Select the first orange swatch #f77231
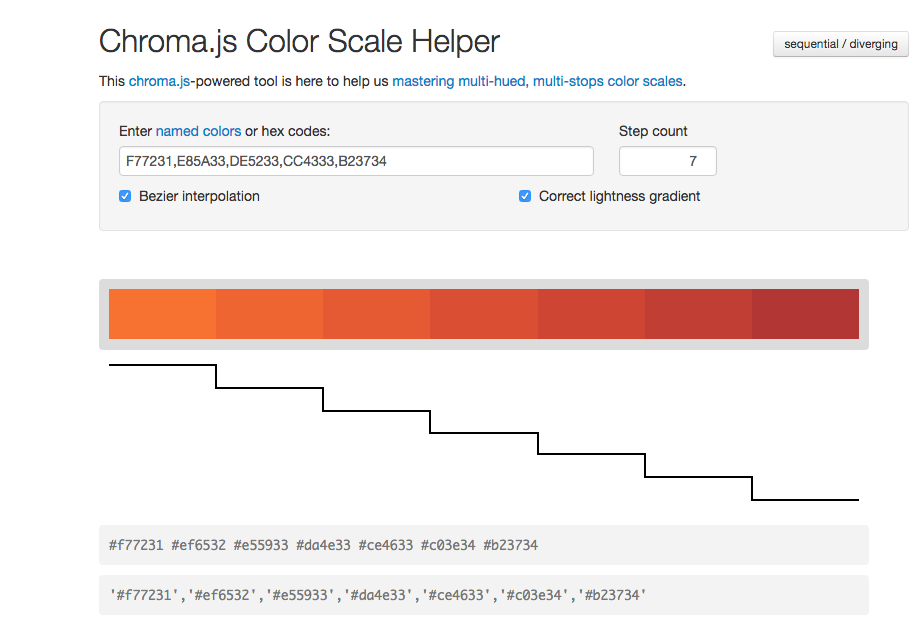The width and height of the screenshot is (922, 624). 162,314
